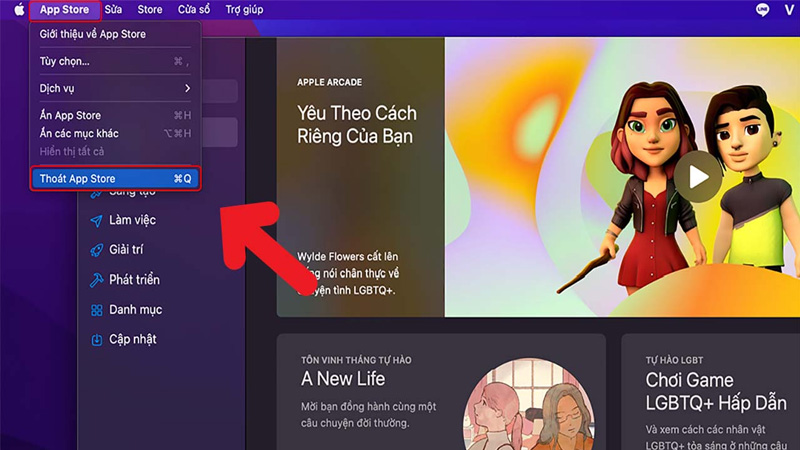Select Ẩn App Store entry
The width and height of the screenshot is (800, 450).
coord(115,115)
